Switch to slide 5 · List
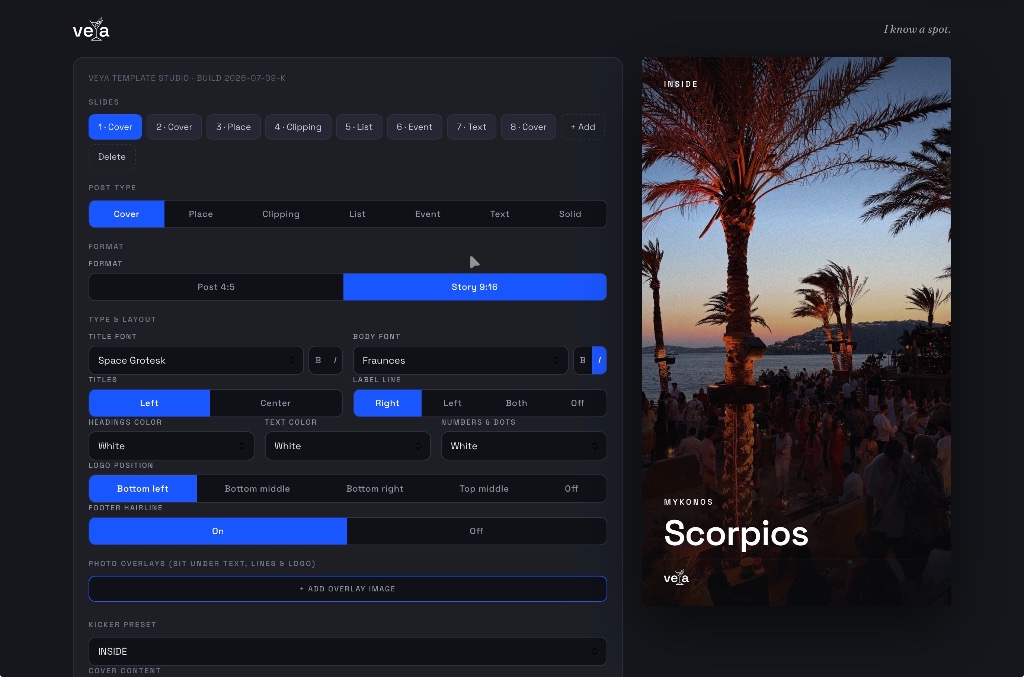This screenshot has width=1024, height=677. pos(359,127)
